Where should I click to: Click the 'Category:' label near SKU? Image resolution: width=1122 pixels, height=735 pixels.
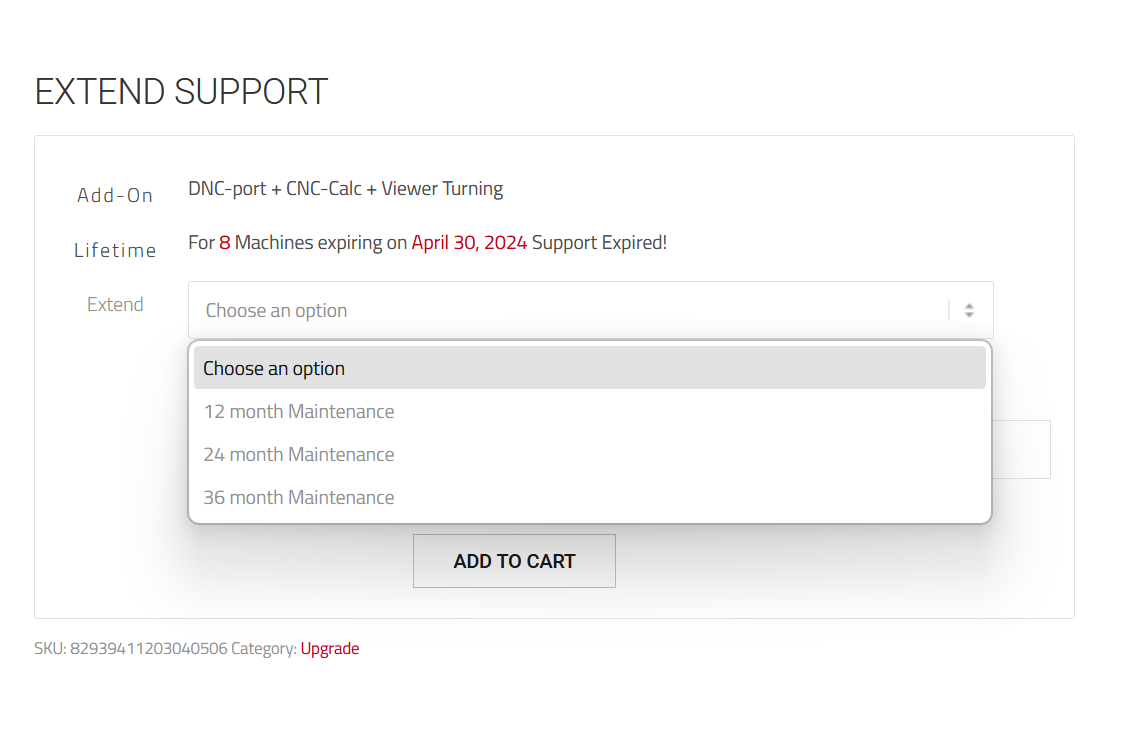tap(263, 648)
